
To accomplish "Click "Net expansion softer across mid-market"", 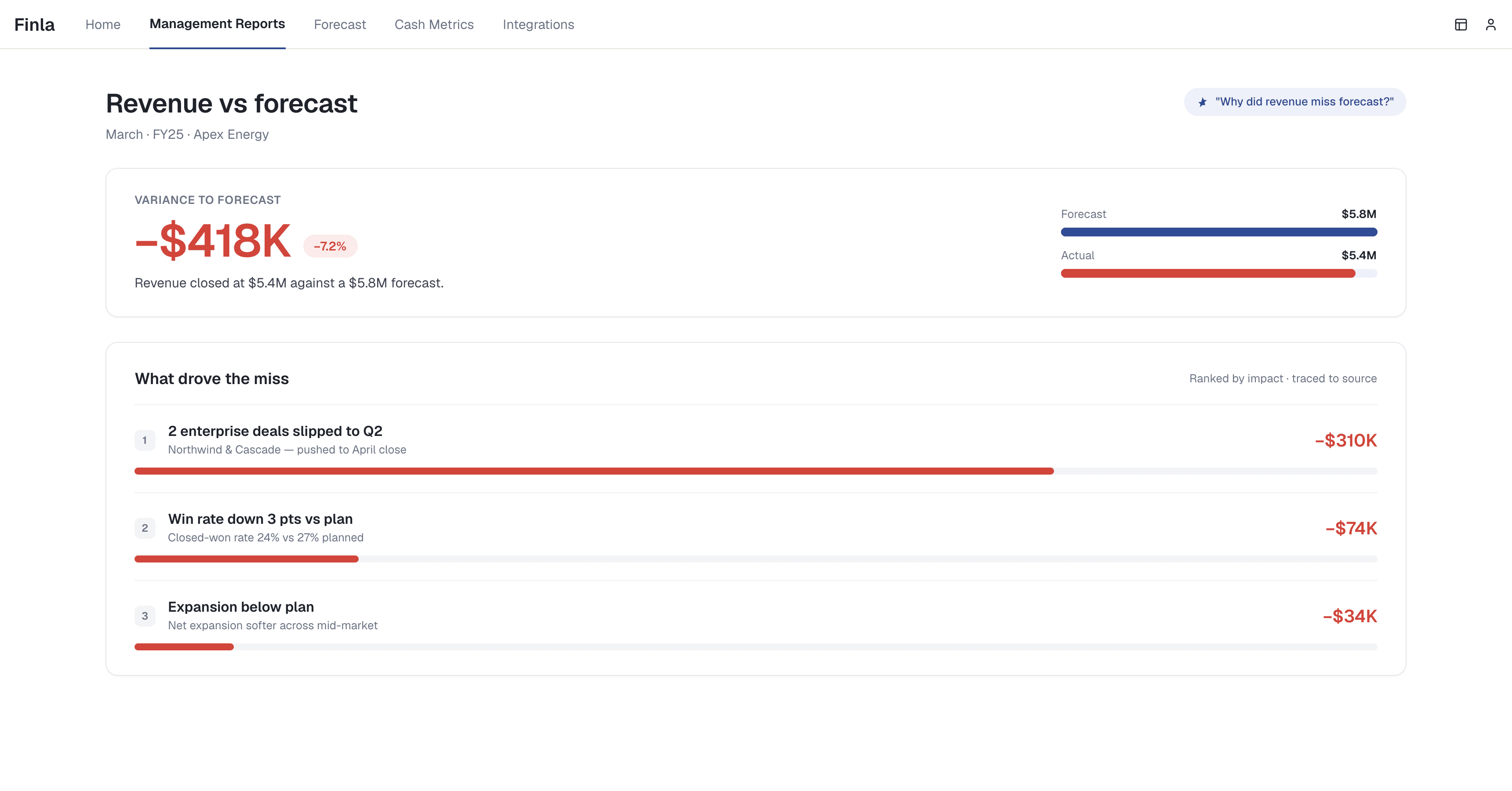I will (273, 626).
